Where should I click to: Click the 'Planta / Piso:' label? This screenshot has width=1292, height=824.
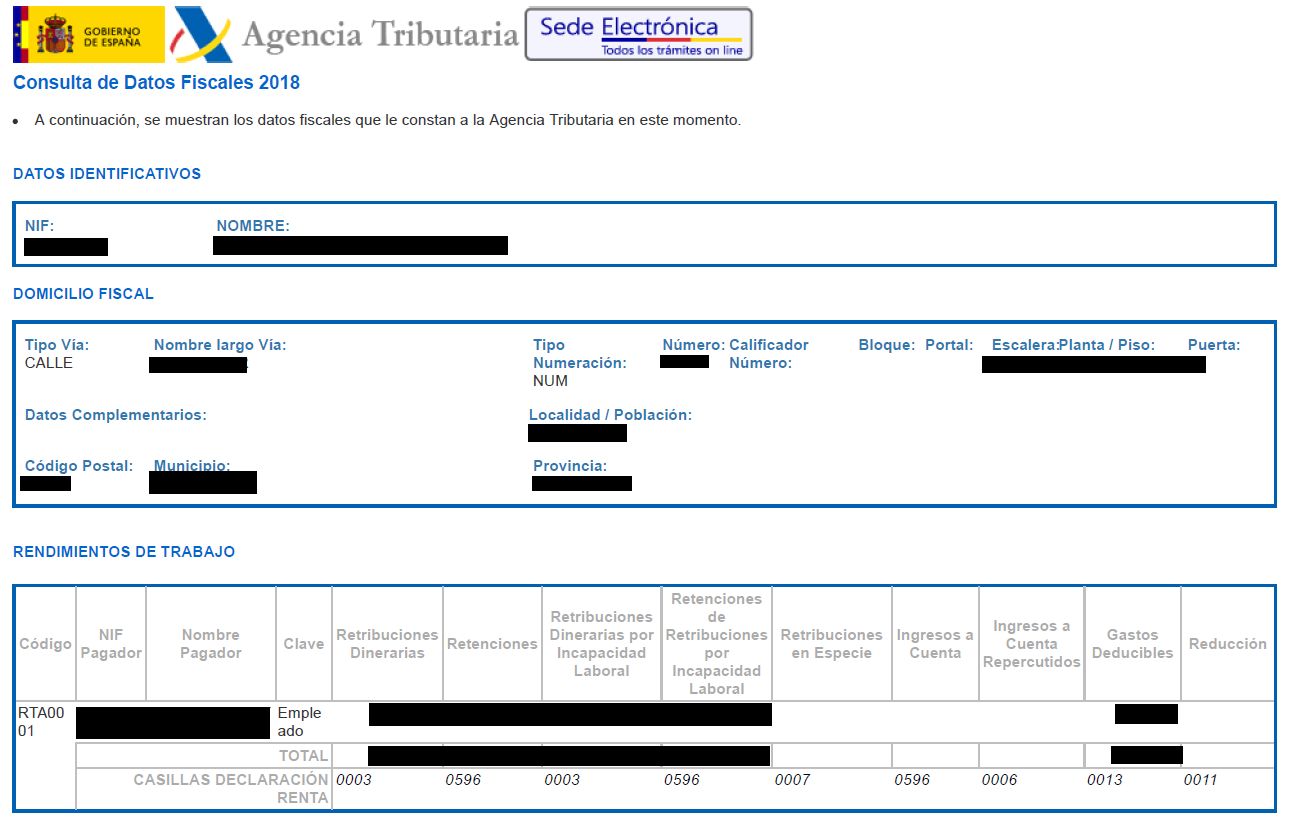pyautogui.click(x=1107, y=345)
